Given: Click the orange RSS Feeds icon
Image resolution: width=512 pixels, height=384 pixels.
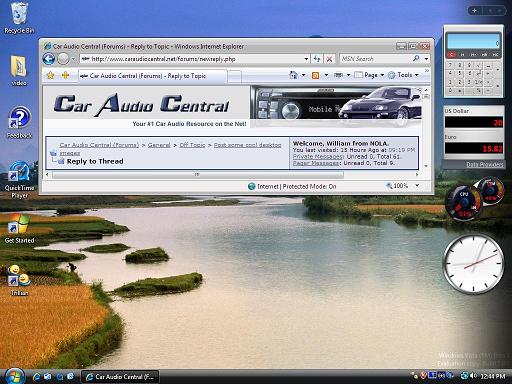Looking at the screenshot, I should tap(315, 75).
